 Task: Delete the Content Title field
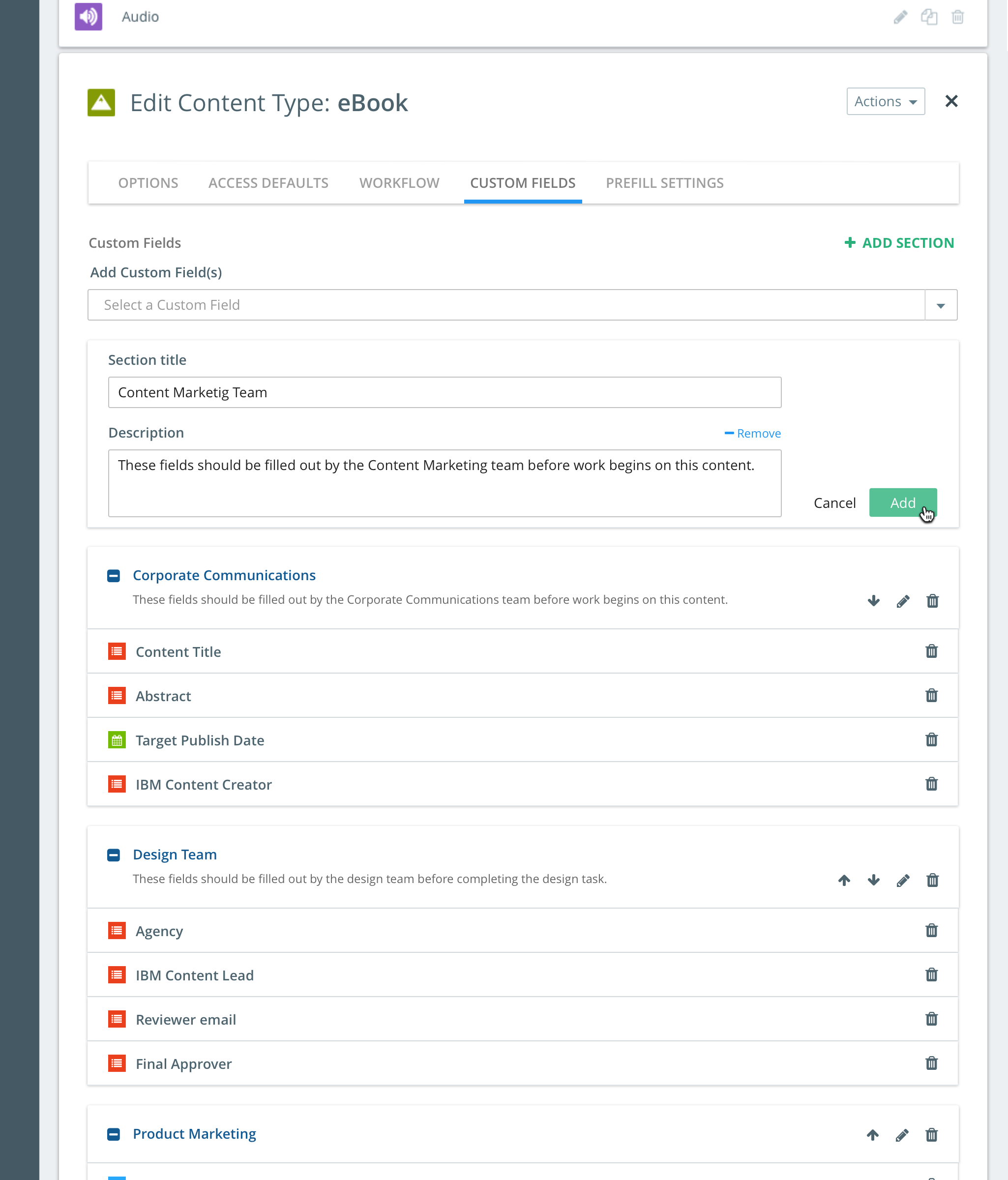coord(931,651)
